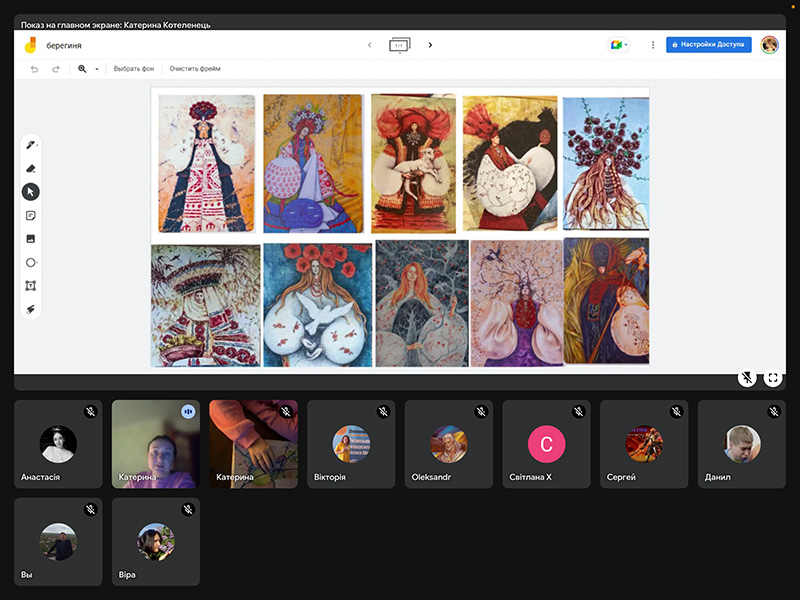
Task: Click Світлана Х's muted microphone icon
Action: click(579, 411)
